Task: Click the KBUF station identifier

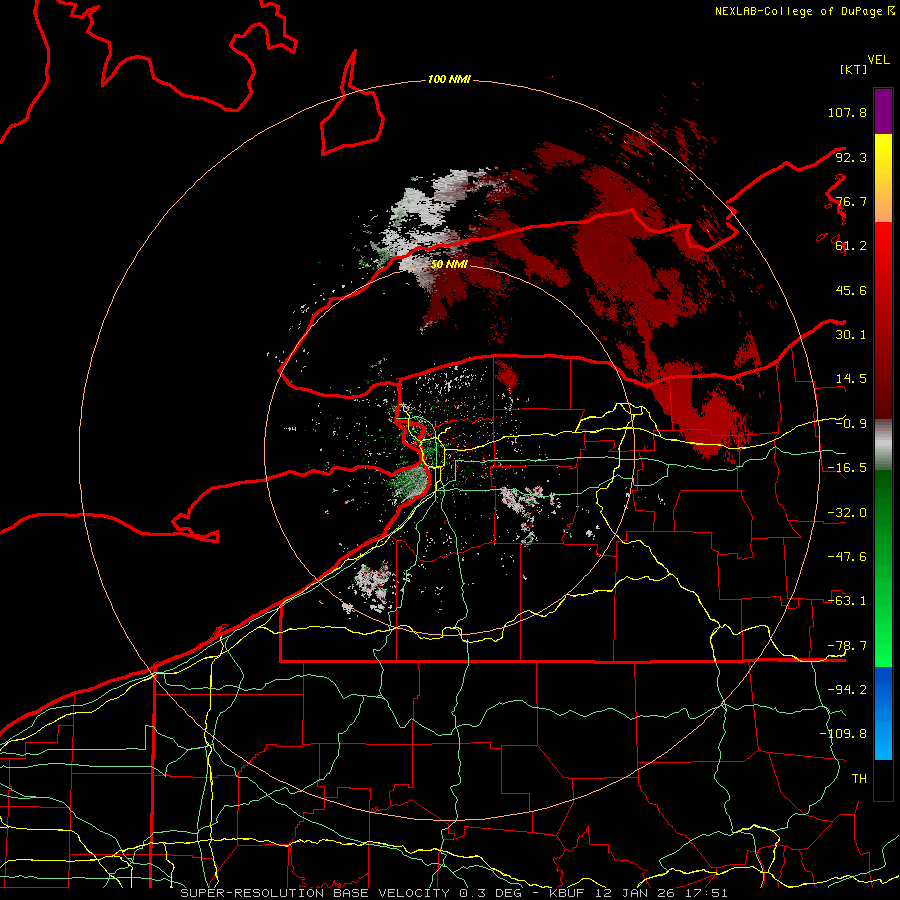Action: coord(567,893)
